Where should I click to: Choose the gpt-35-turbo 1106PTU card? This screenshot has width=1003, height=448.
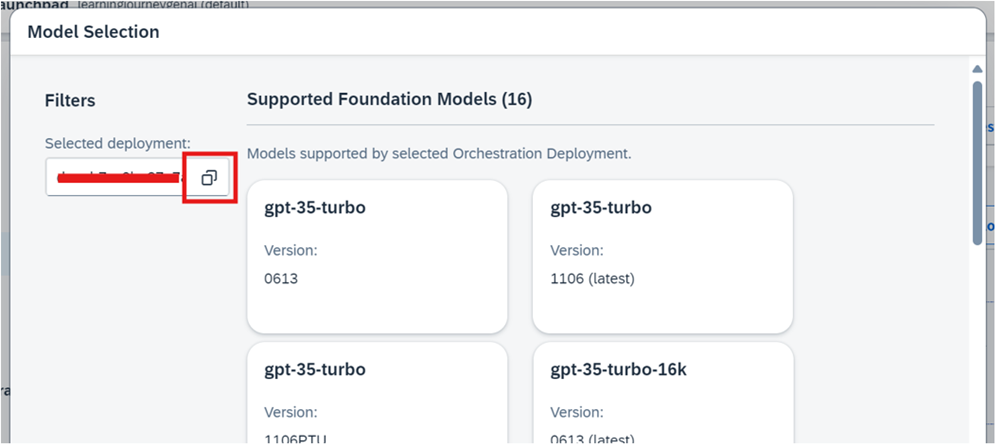[x=377, y=394]
